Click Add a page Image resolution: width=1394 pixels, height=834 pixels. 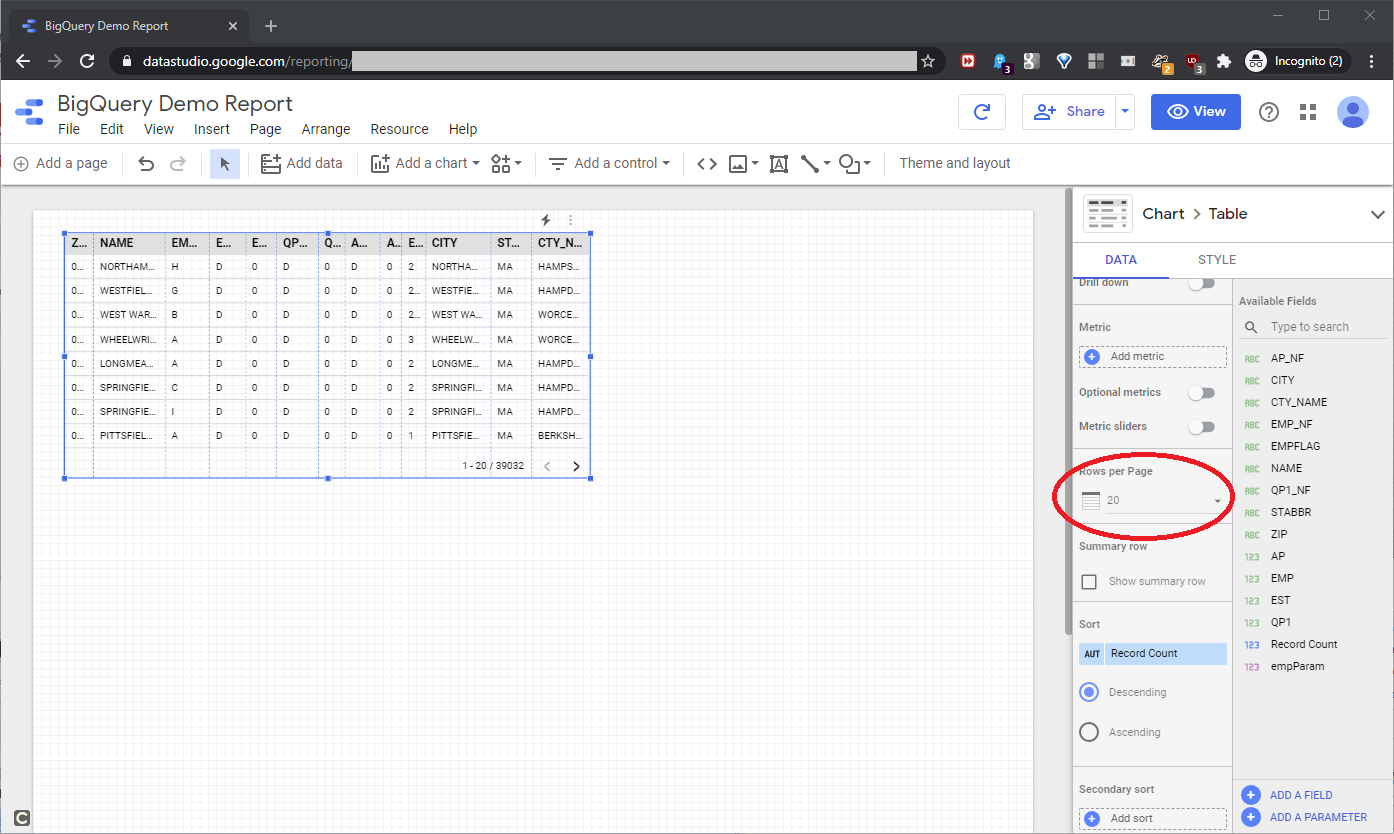coord(60,163)
